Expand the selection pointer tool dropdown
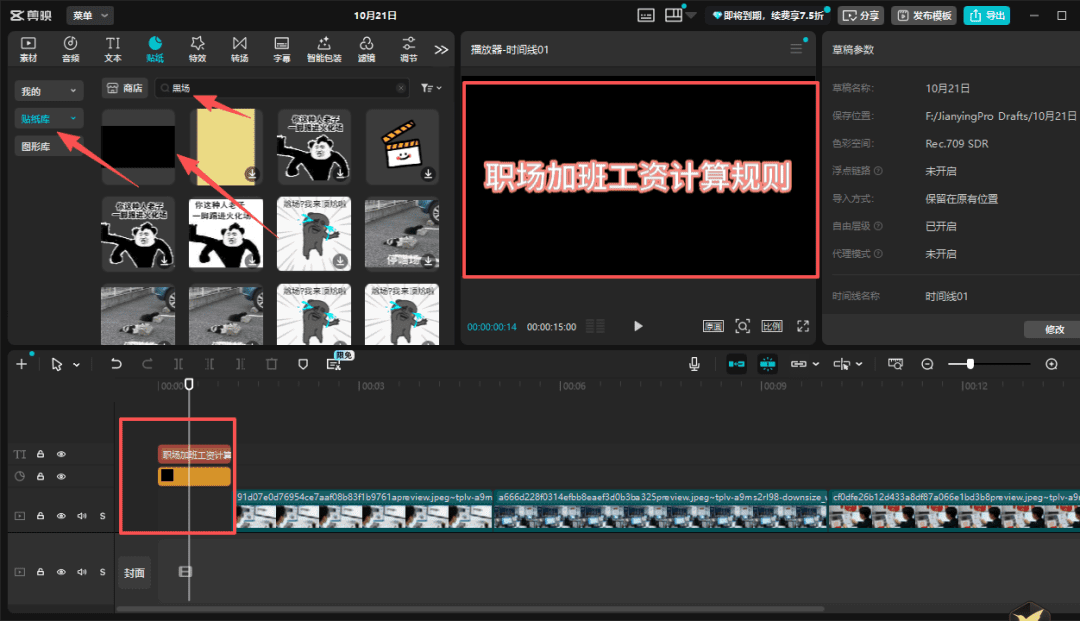 point(77,365)
